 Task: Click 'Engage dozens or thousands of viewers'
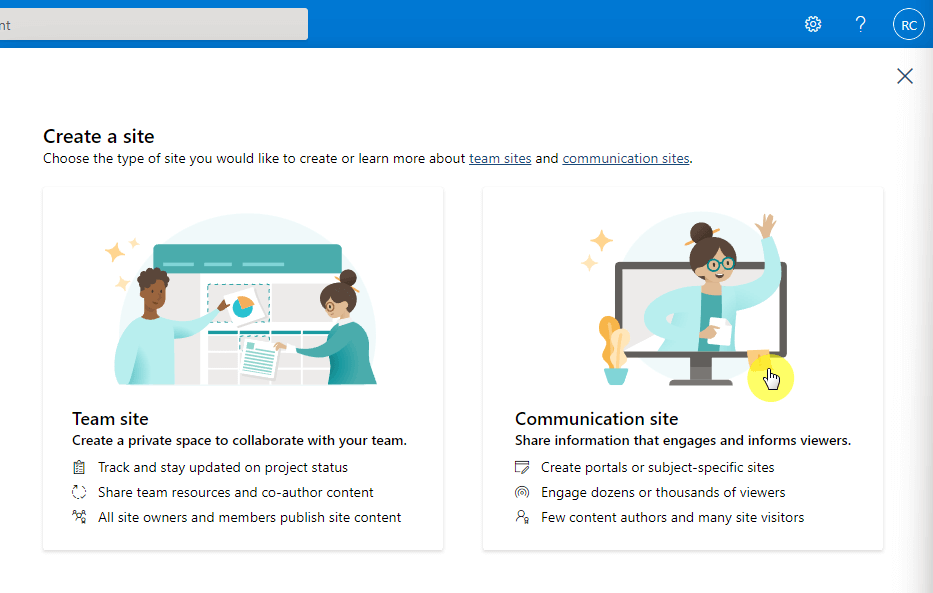click(663, 492)
